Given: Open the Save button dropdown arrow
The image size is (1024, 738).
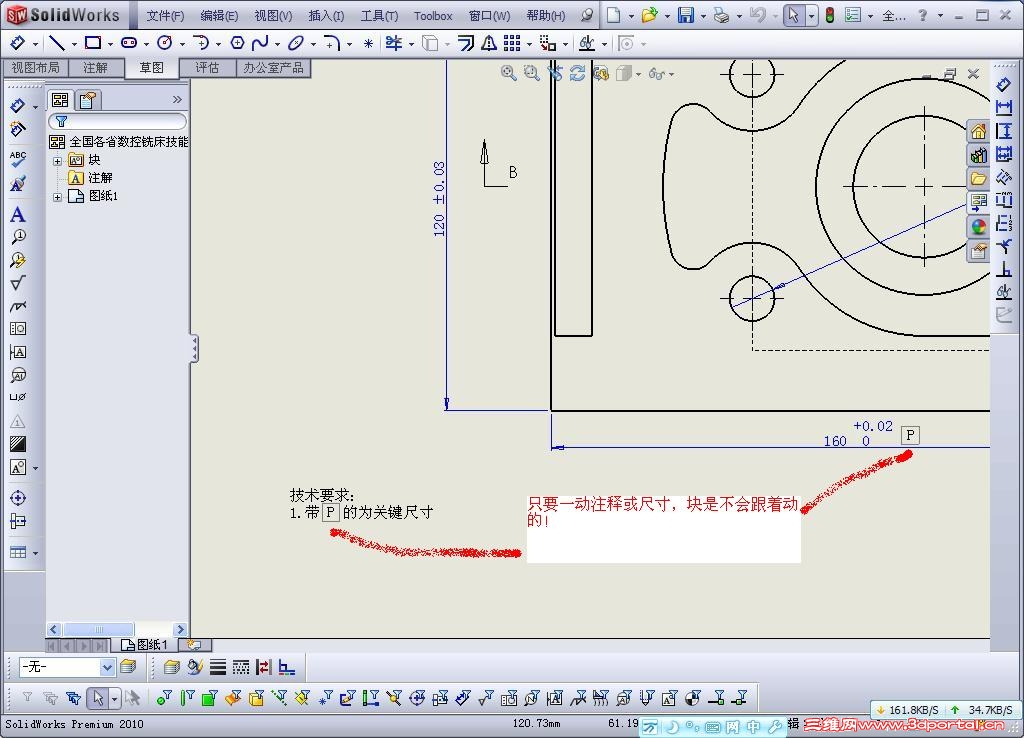Looking at the screenshot, I should point(703,16).
